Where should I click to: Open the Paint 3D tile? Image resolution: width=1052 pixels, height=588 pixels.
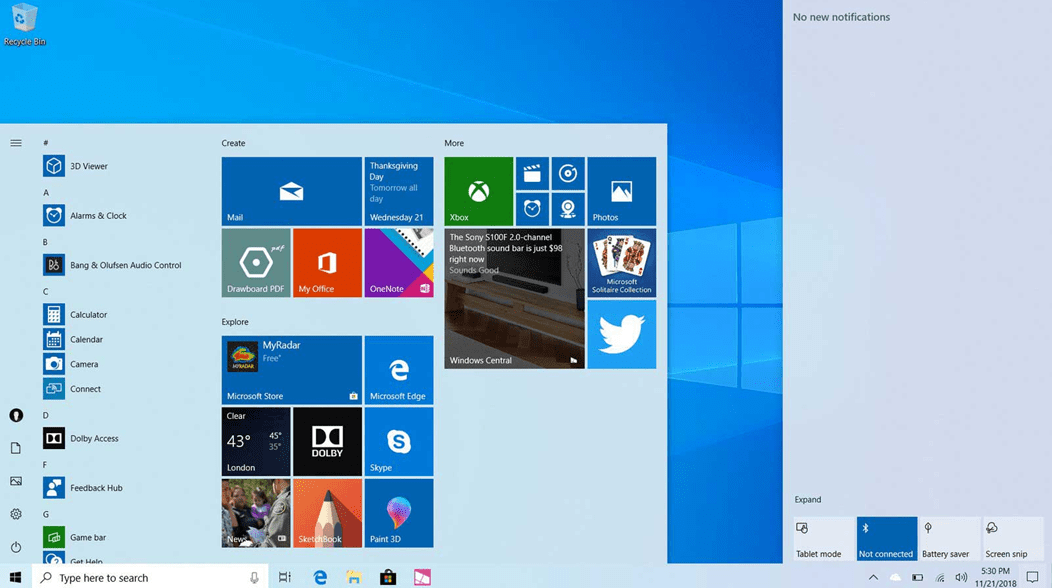(x=399, y=513)
